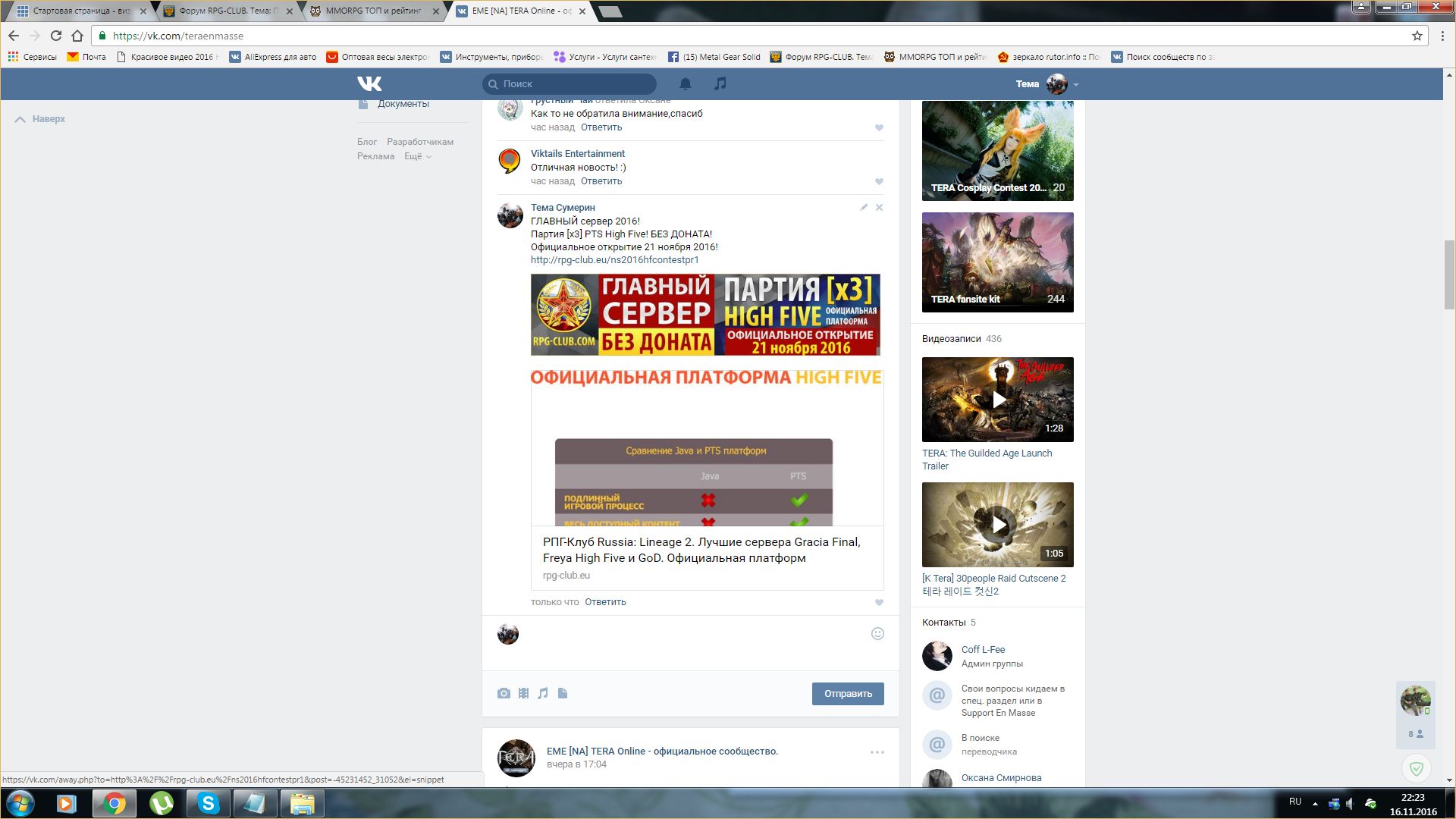Screen dimensions: 1456x819
Task: Edit Тема Сумерин's comment with pencil icon
Action: click(864, 207)
